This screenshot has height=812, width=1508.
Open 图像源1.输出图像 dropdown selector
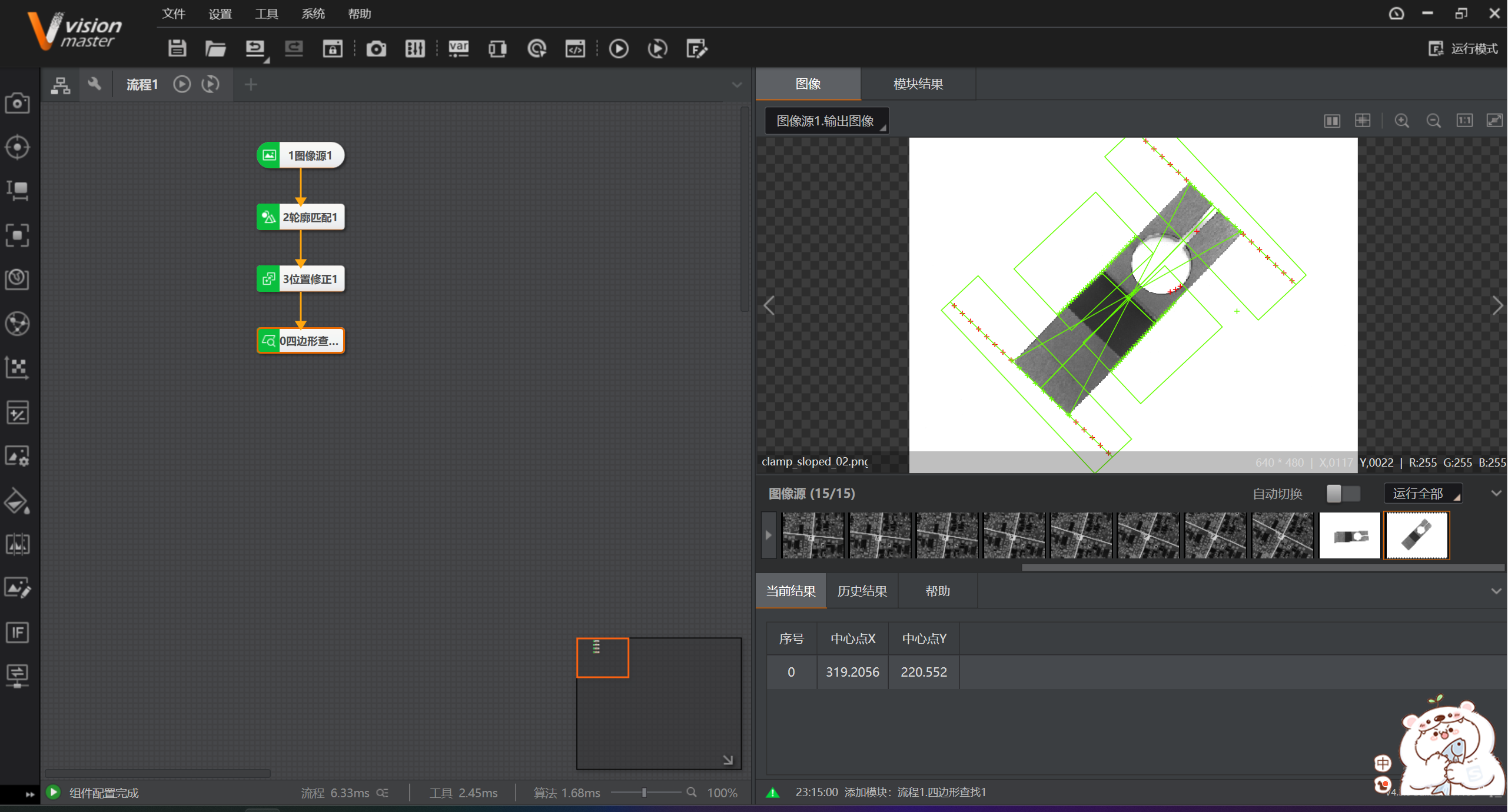(826, 121)
